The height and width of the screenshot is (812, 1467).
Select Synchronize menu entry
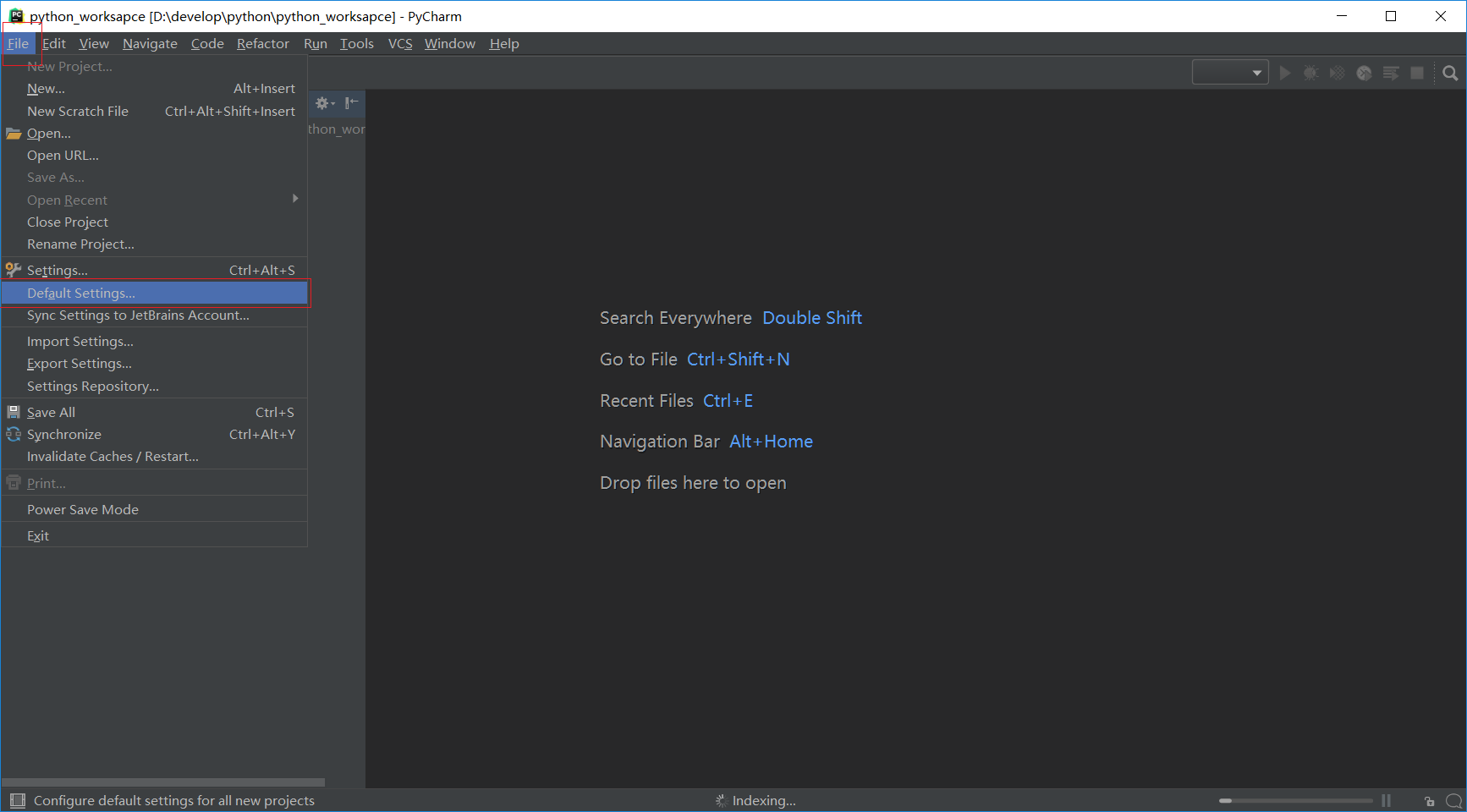click(x=155, y=434)
